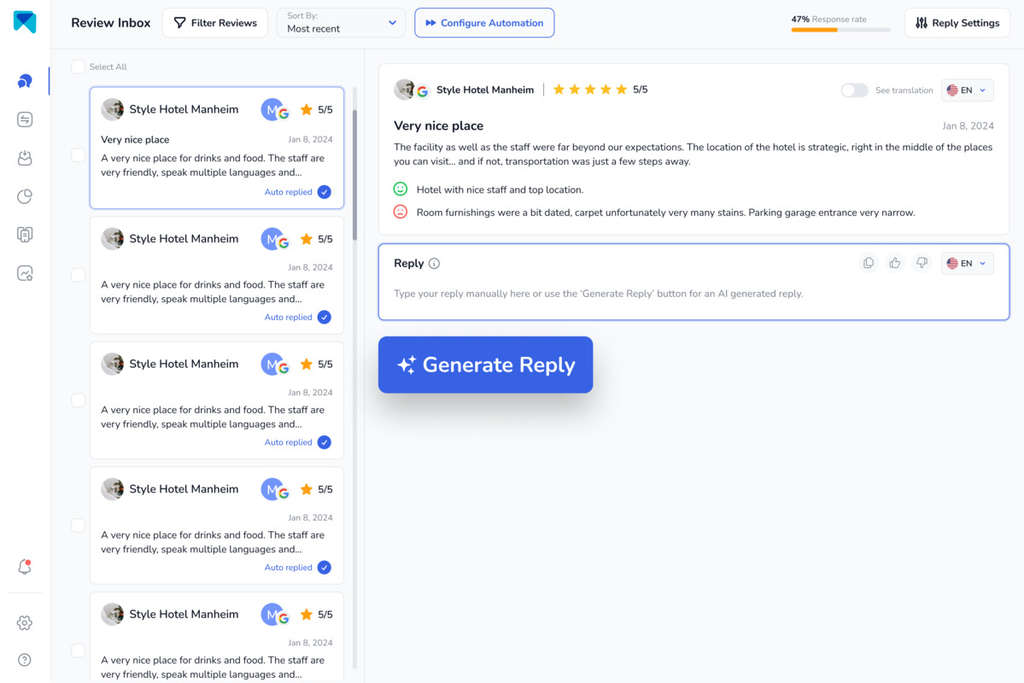Open the Sort By Most recent dropdown
1024x683 pixels.
tap(341, 22)
